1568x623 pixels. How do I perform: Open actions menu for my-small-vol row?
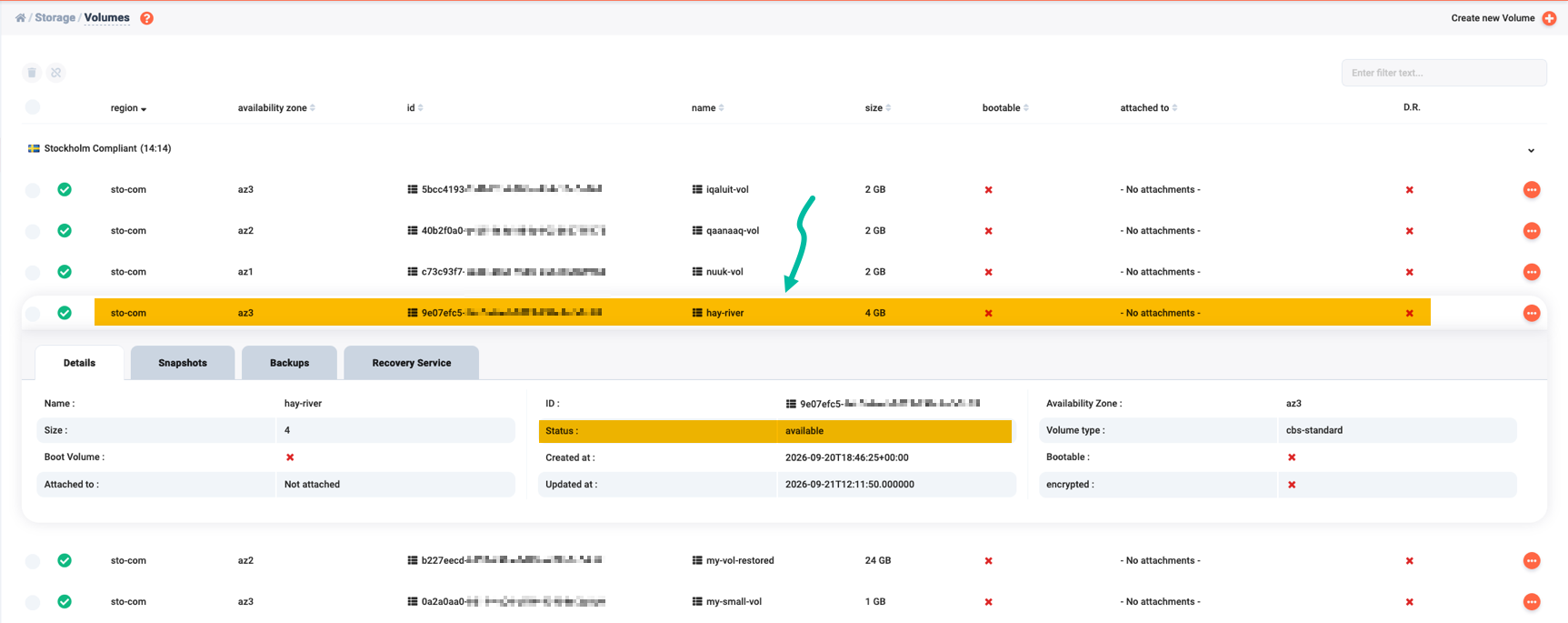point(1532,602)
